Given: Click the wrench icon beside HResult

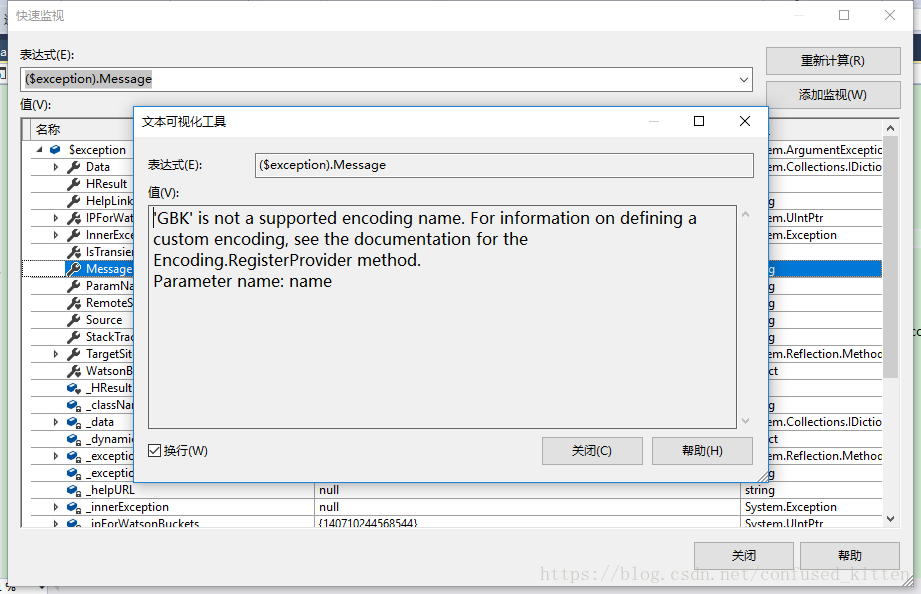Looking at the screenshot, I should tap(73, 184).
